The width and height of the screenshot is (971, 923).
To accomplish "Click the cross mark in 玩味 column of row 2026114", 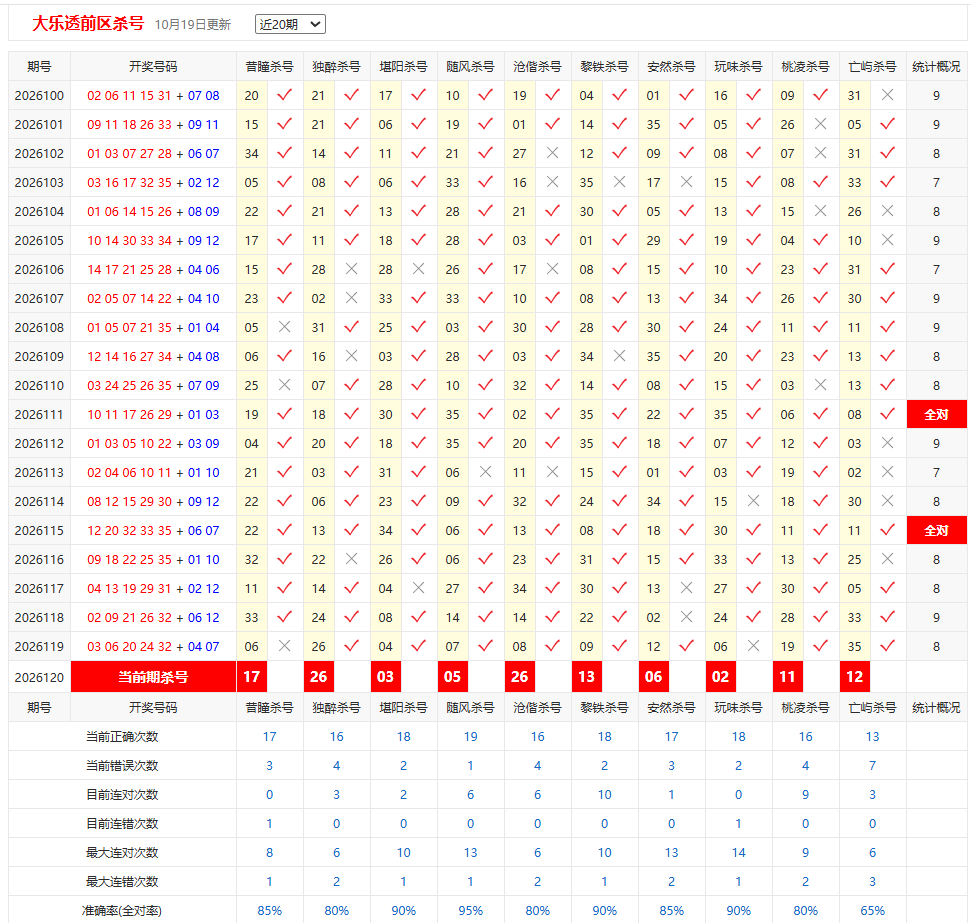I will pos(754,501).
